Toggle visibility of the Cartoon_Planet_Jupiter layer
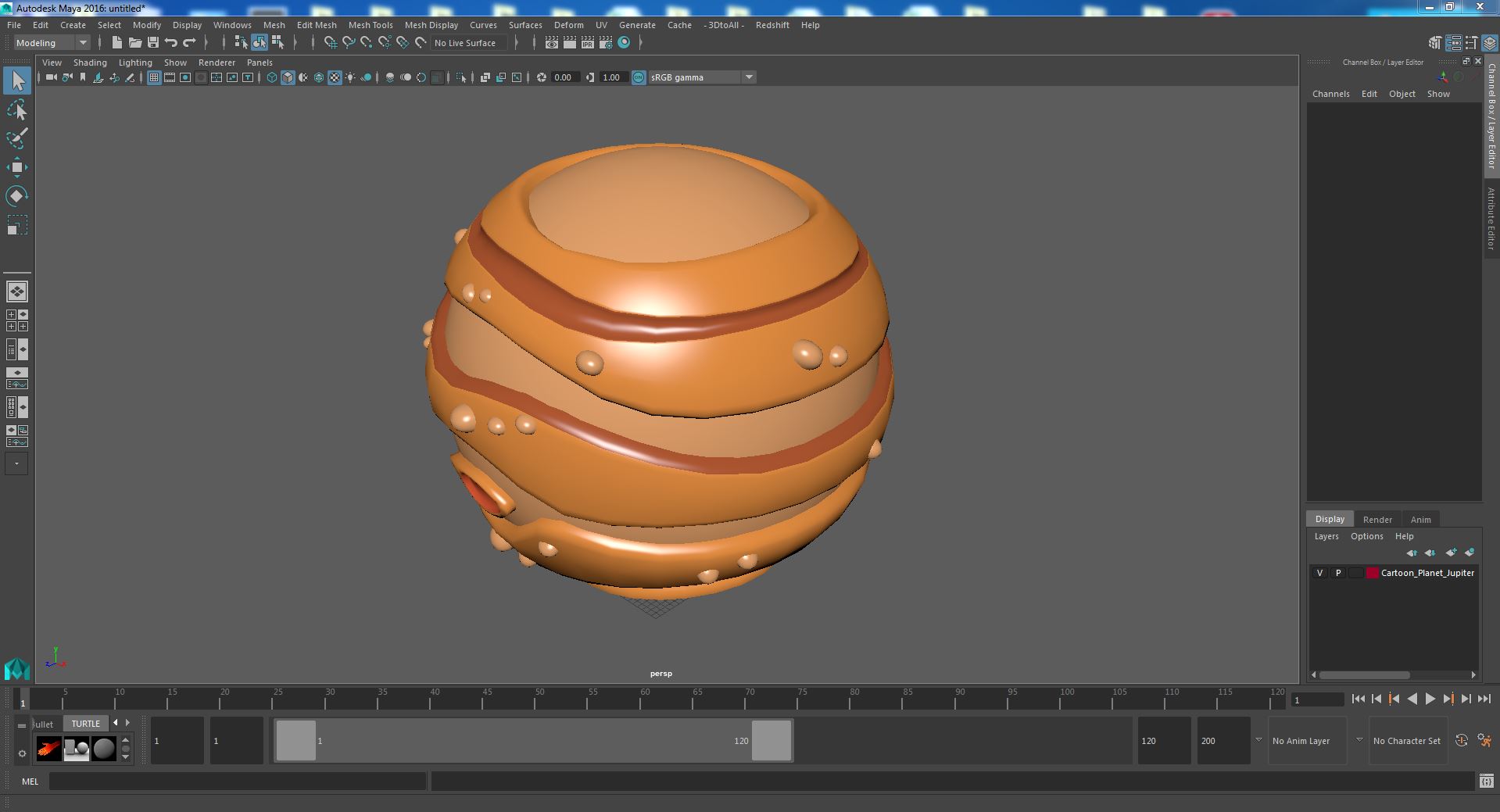The width and height of the screenshot is (1500, 812). click(x=1320, y=573)
